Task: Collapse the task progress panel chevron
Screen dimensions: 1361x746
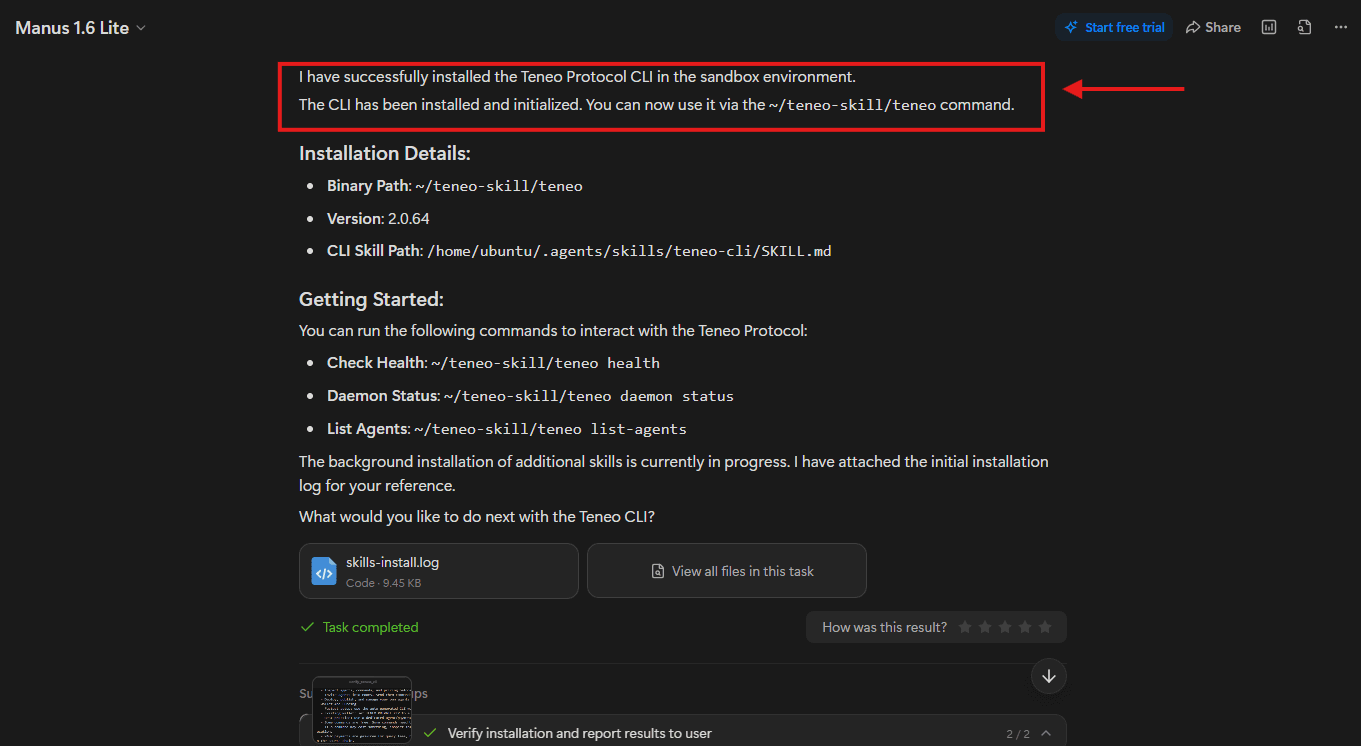Action: [1046, 733]
